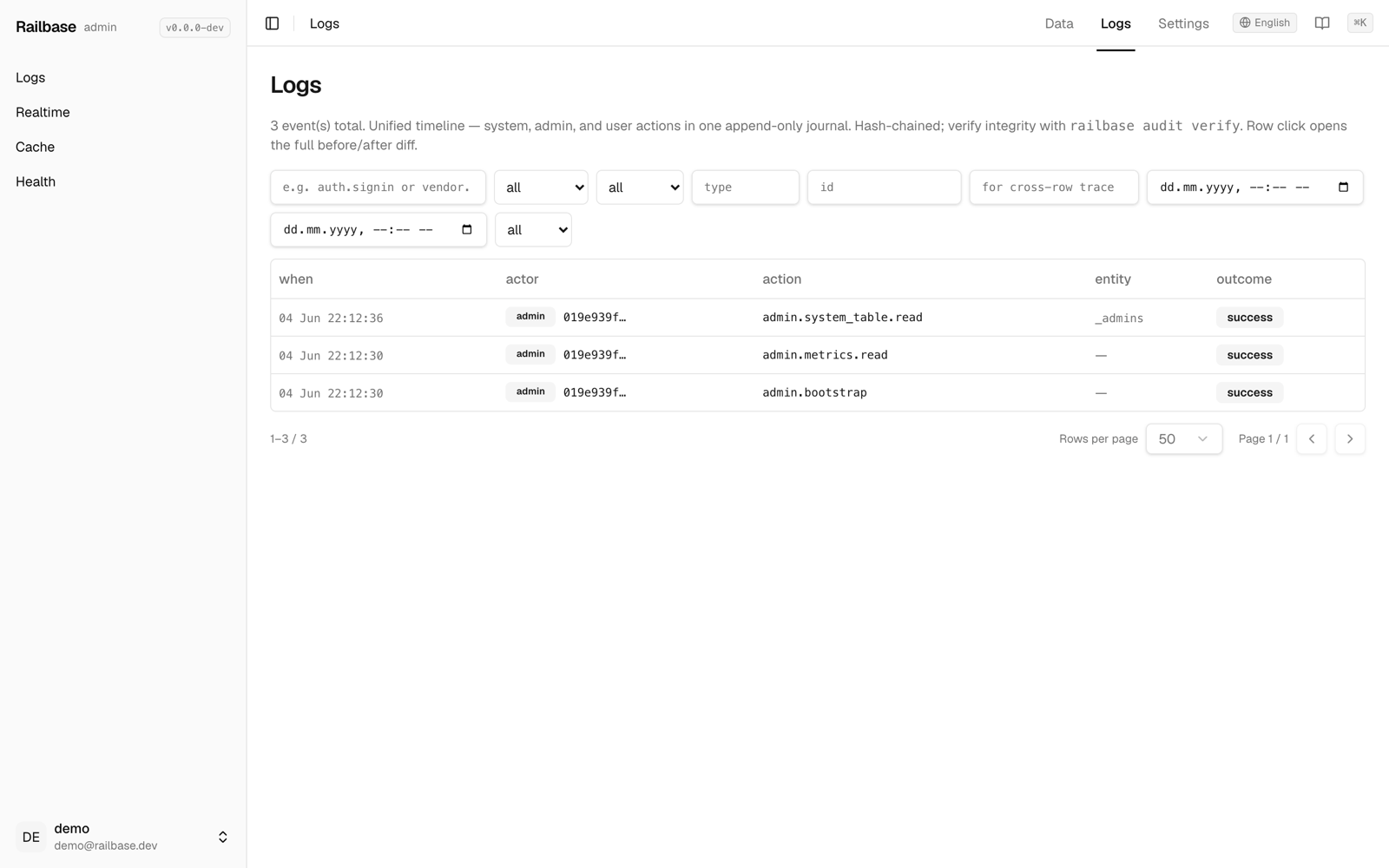This screenshot has height=868, width=1389.
Task: Open Realtime in the sidebar
Action: [x=43, y=112]
